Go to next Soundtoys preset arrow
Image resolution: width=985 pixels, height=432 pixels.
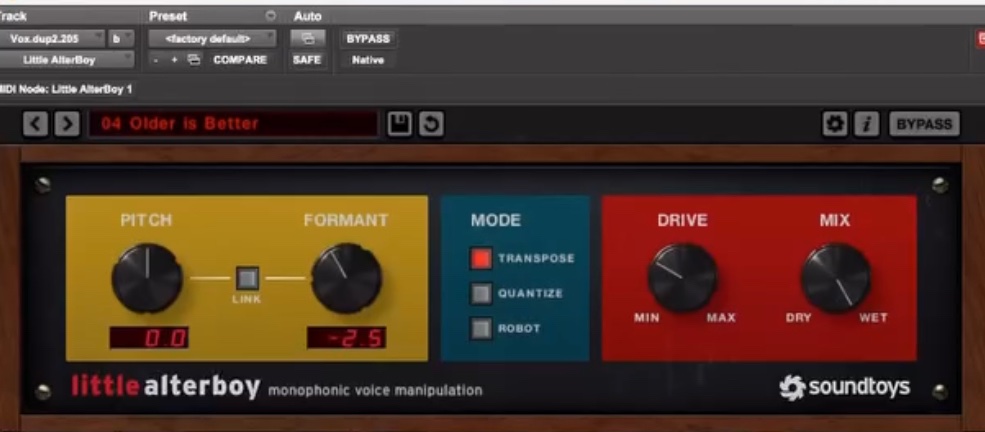[x=67, y=124]
